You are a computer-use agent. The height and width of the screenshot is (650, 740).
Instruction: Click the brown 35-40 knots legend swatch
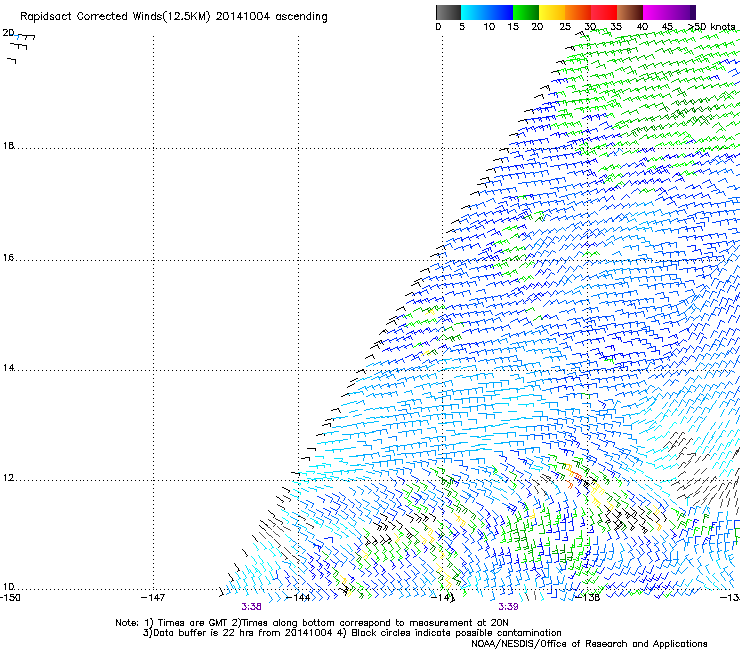click(x=630, y=12)
